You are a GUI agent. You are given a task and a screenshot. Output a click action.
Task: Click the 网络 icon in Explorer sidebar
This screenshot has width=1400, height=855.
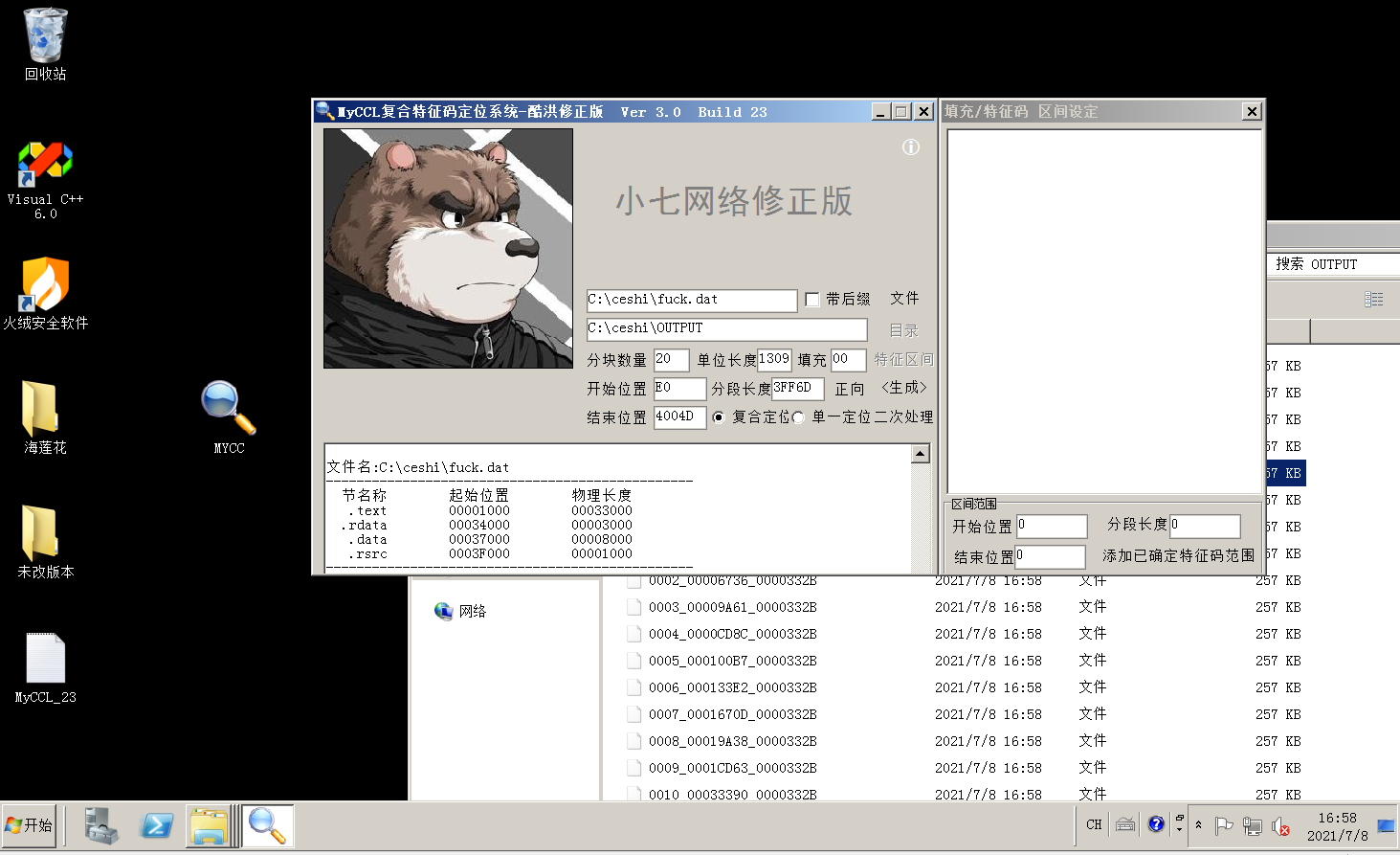tap(444, 611)
